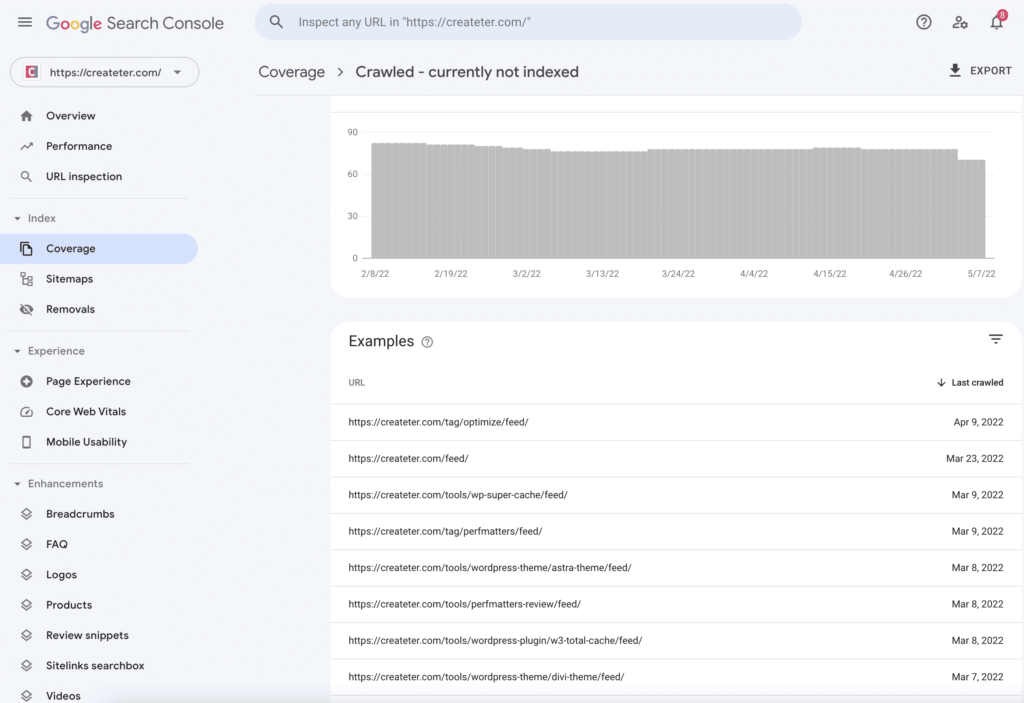
Task: Sort by Last crawled column
Action: point(970,383)
